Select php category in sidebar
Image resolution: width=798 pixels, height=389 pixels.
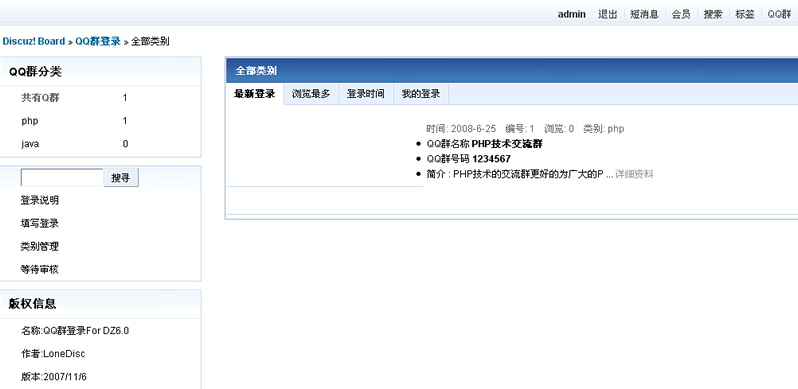point(30,121)
